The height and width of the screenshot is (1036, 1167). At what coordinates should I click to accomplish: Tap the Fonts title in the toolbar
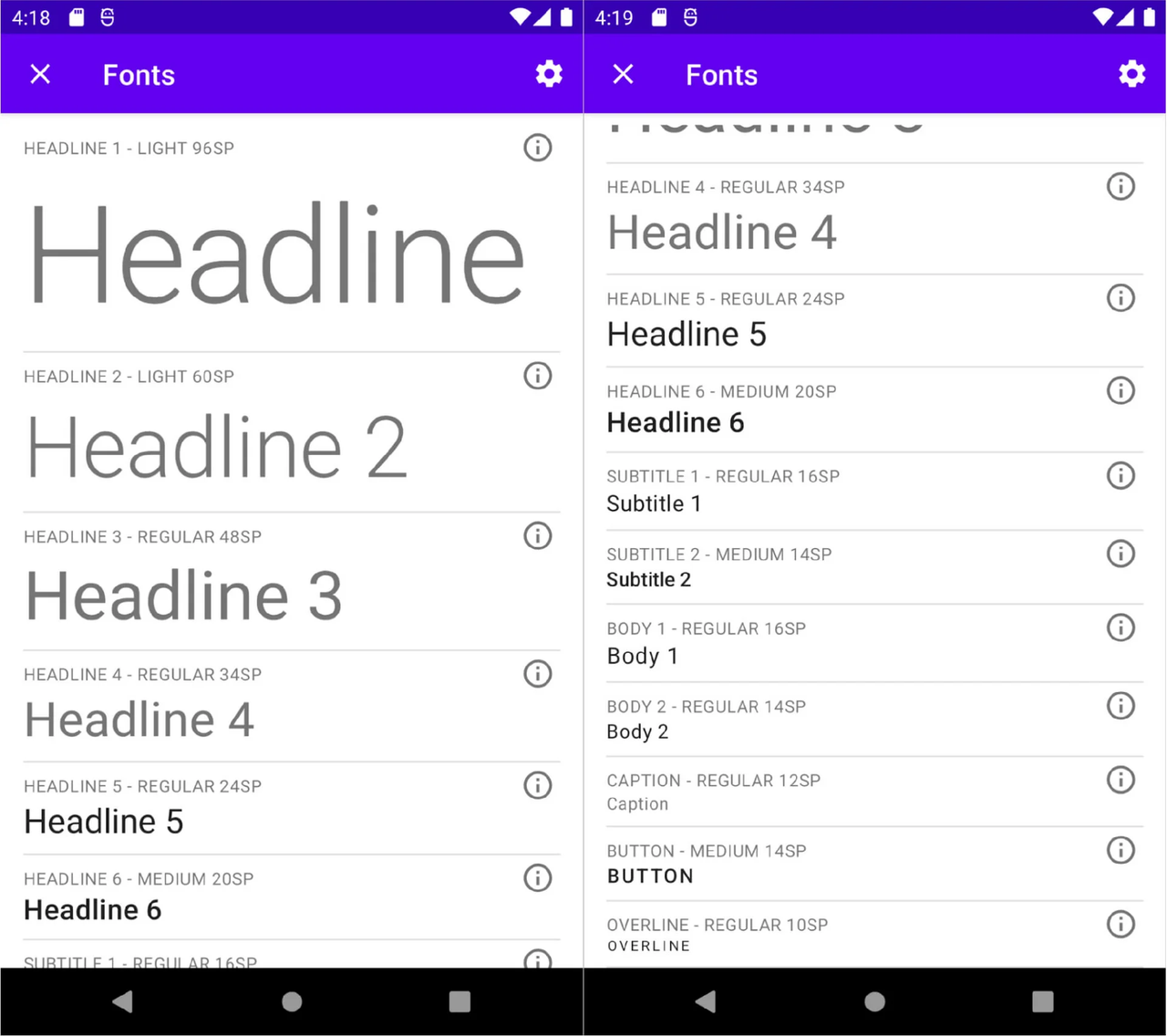click(x=139, y=75)
